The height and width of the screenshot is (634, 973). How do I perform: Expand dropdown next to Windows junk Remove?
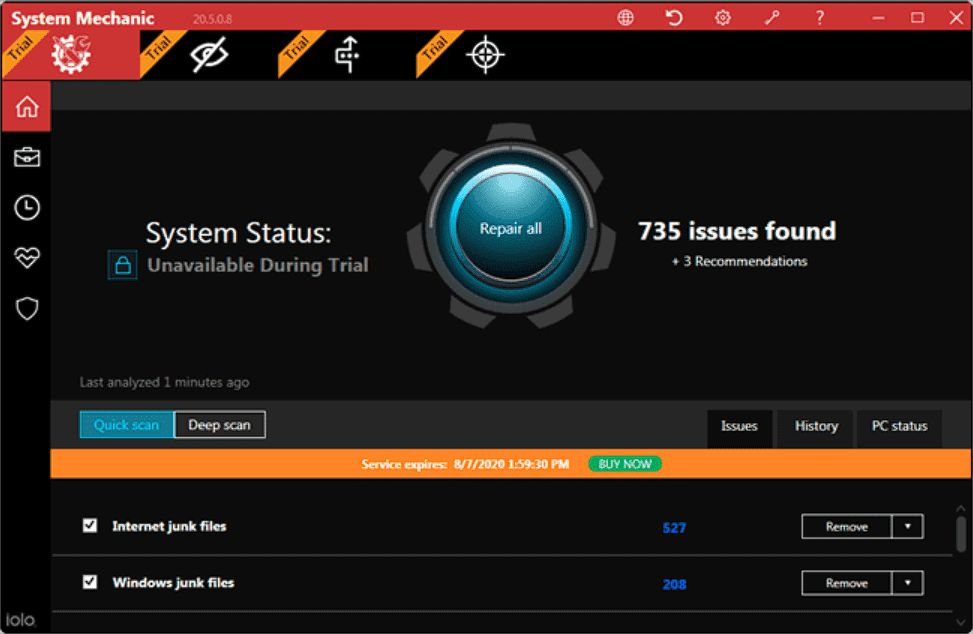[x=908, y=583]
